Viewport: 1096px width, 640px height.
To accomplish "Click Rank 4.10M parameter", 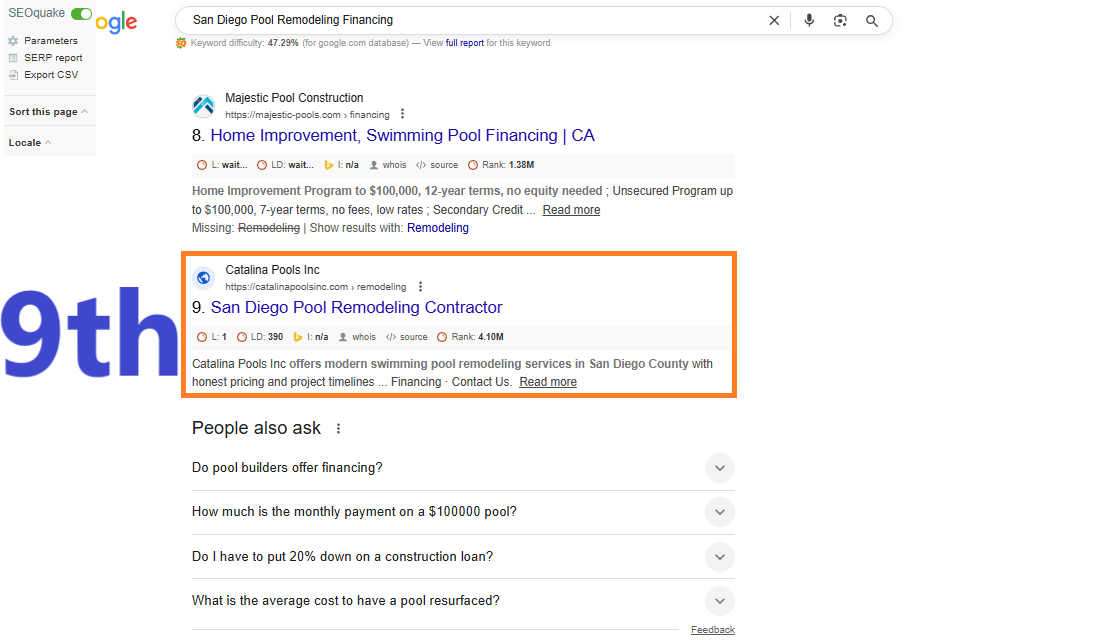I will pyautogui.click(x=470, y=337).
